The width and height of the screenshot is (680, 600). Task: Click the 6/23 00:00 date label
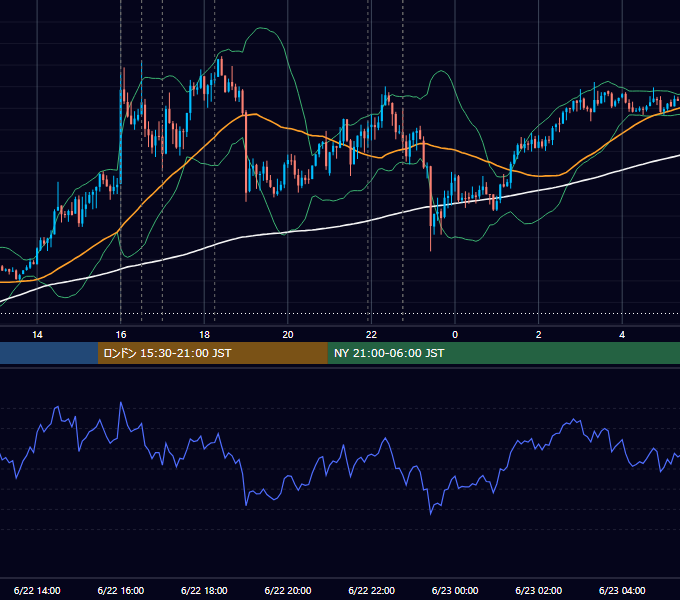point(455,590)
